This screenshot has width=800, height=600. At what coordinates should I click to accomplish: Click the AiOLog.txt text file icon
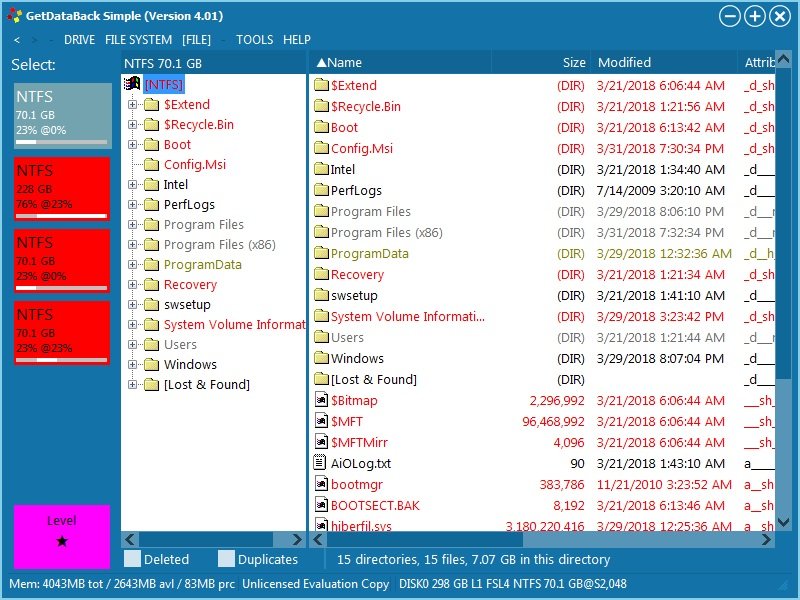(x=319, y=463)
